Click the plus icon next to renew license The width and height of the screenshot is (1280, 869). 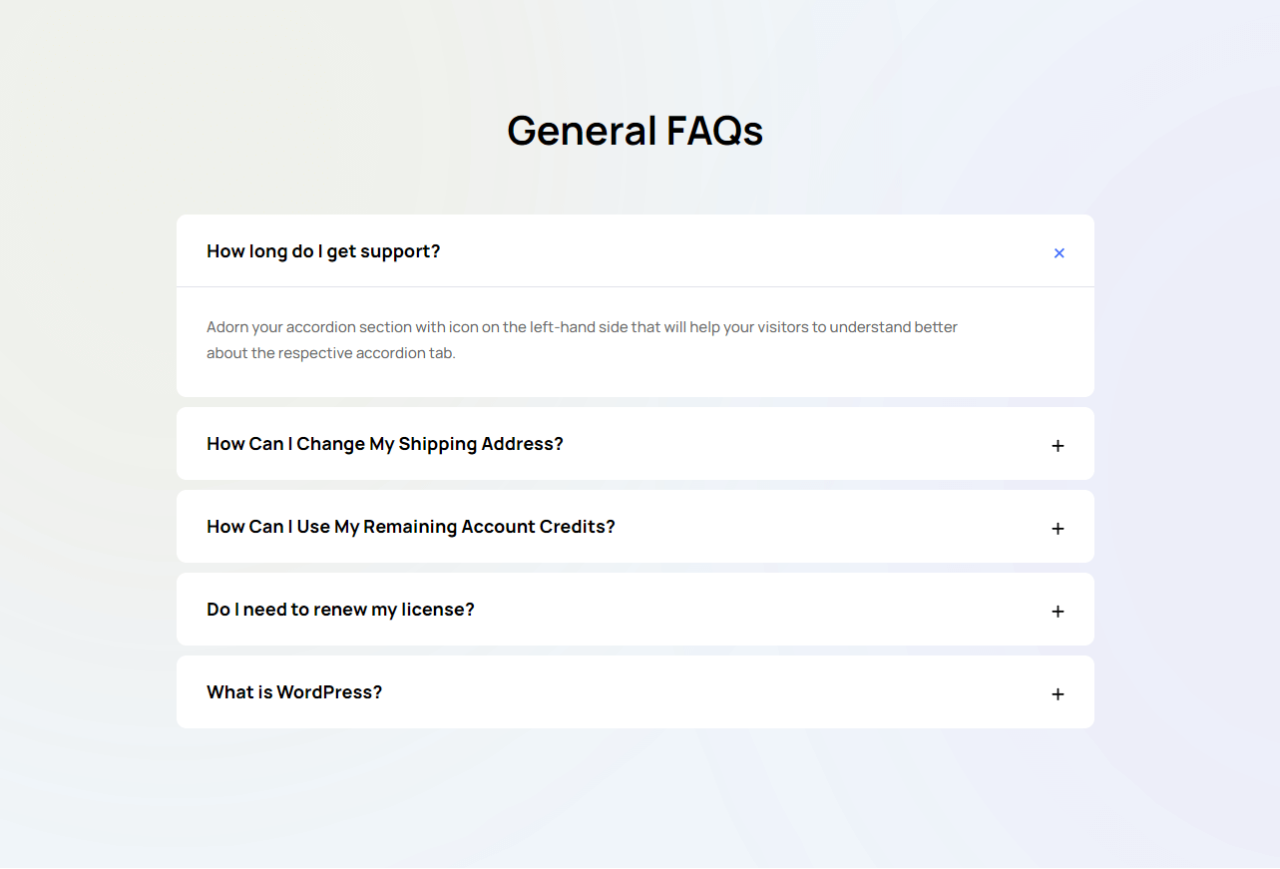tap(1058, 612)
